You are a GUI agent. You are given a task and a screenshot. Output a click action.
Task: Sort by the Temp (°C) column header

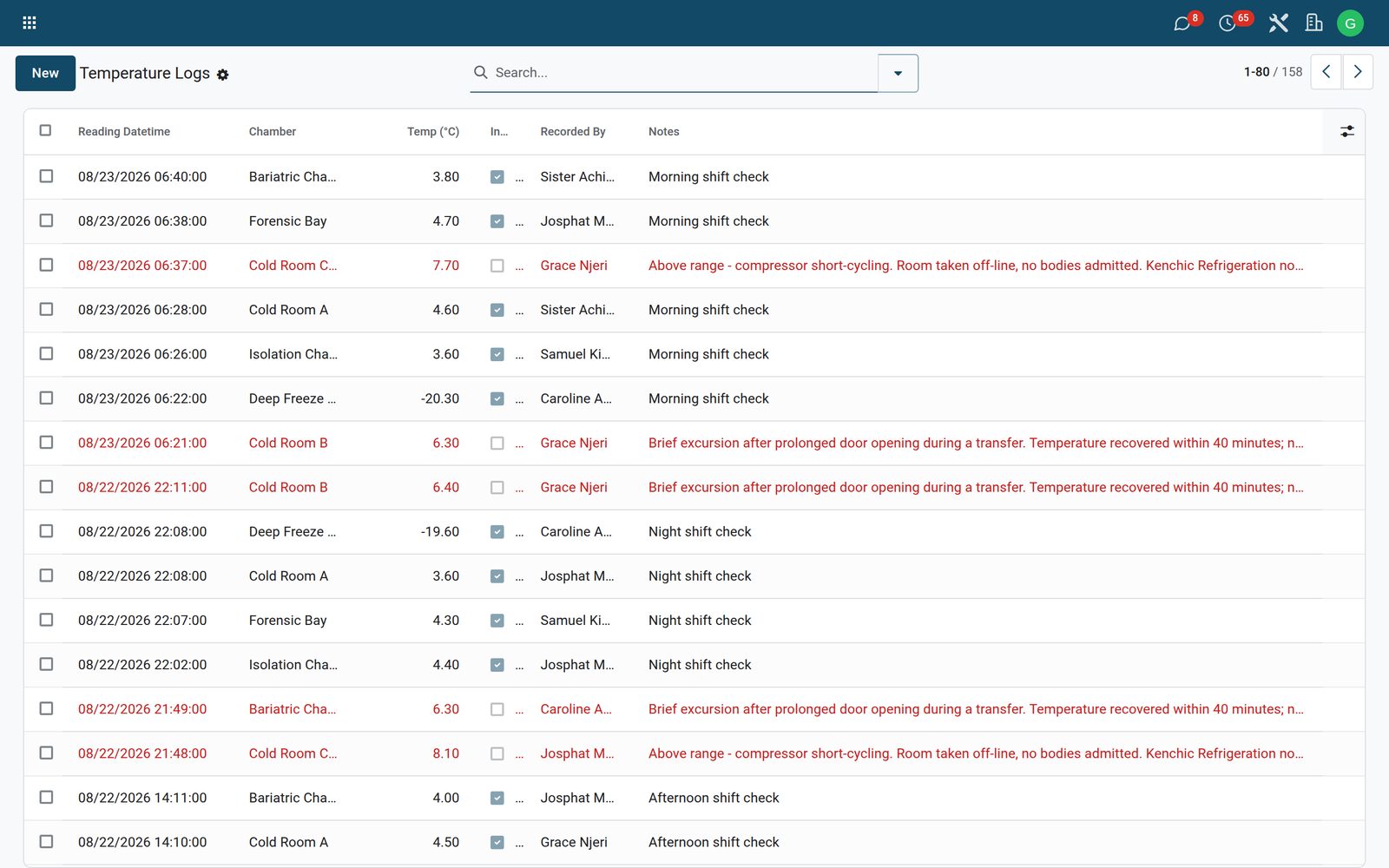coord(433,132)
